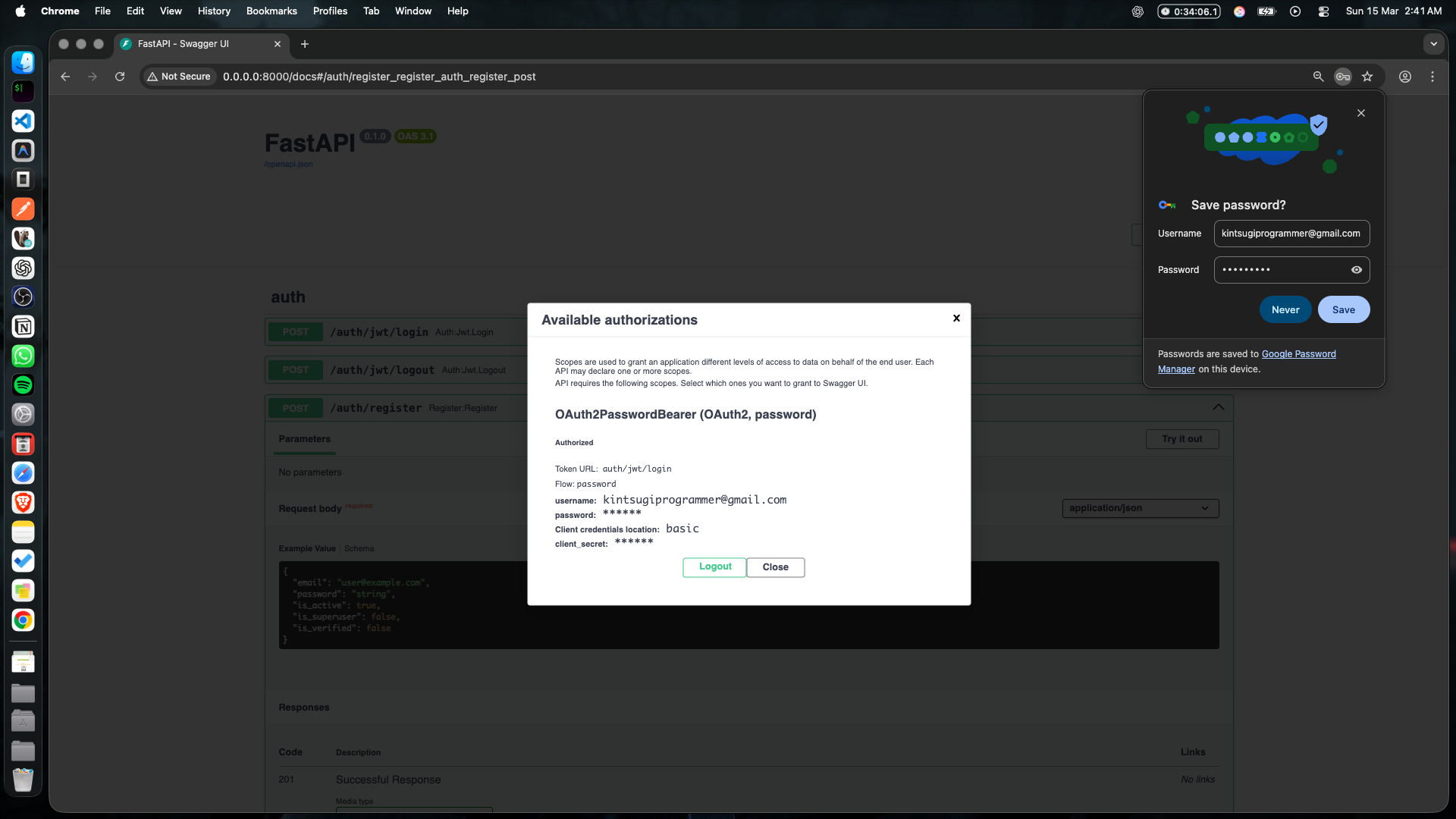This screenshot has height=819, width=1456.
Task: Click the Close button in authorizations dialog
Action: pyautogui.click(x=776, y=567)
